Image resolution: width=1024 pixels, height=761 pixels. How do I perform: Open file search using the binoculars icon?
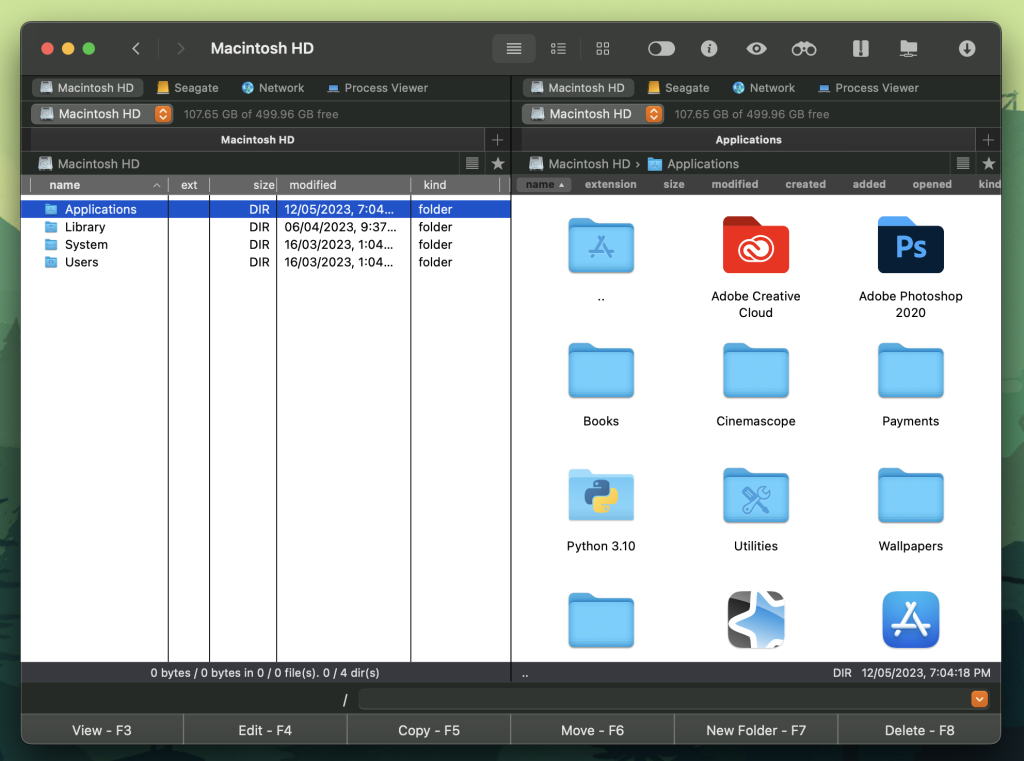click(x=803, y=48)
